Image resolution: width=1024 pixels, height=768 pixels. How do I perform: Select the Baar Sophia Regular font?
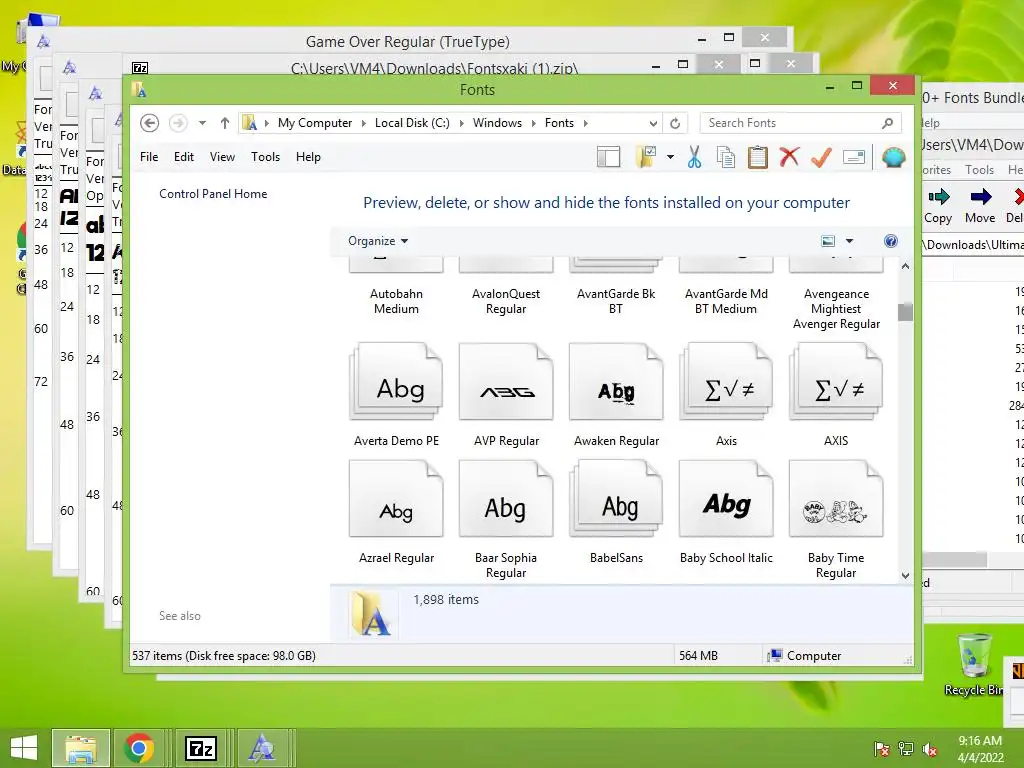tap(506, 519)
